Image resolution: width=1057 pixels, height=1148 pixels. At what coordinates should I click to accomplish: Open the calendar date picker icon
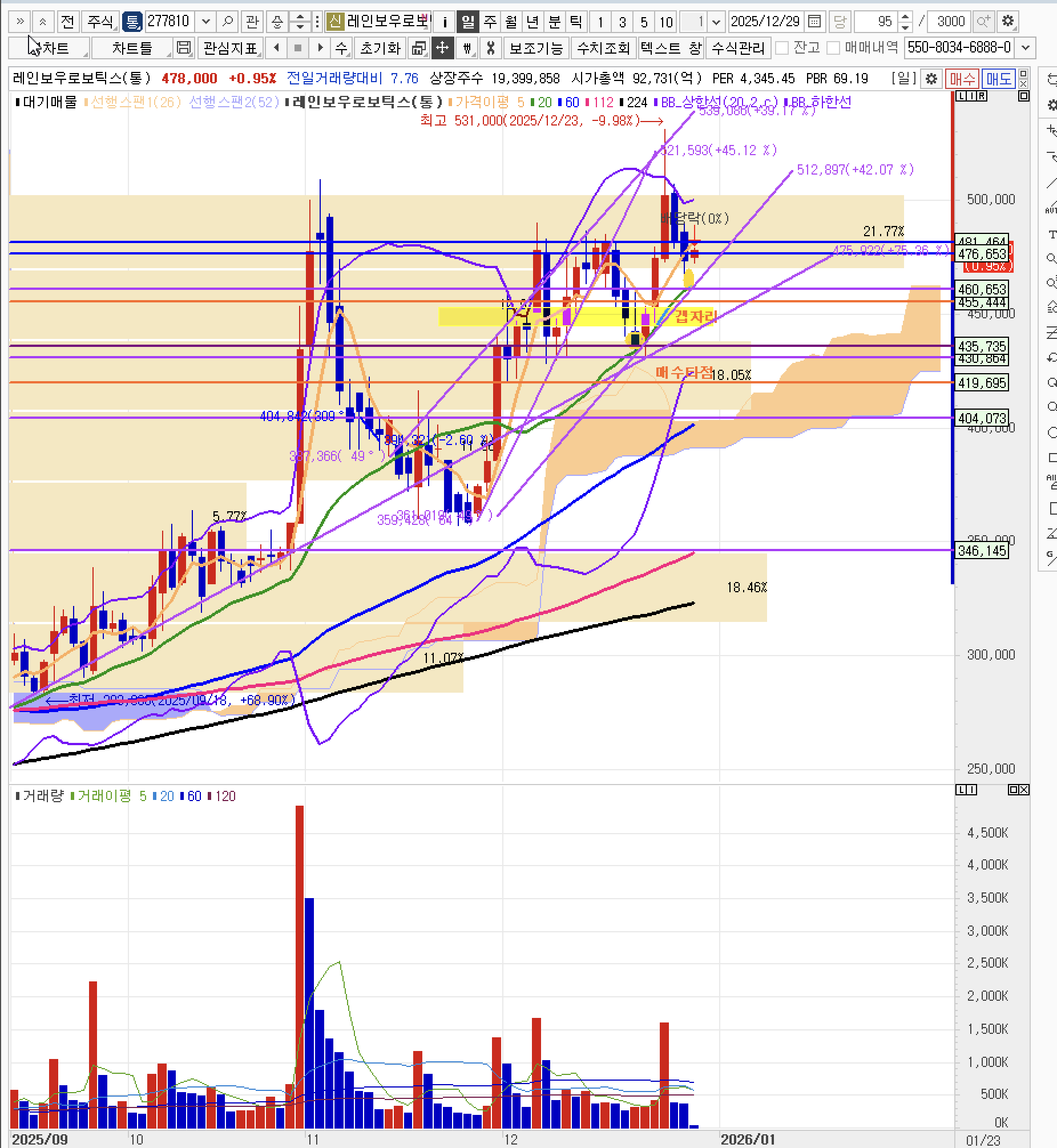[x=814, y=22]
